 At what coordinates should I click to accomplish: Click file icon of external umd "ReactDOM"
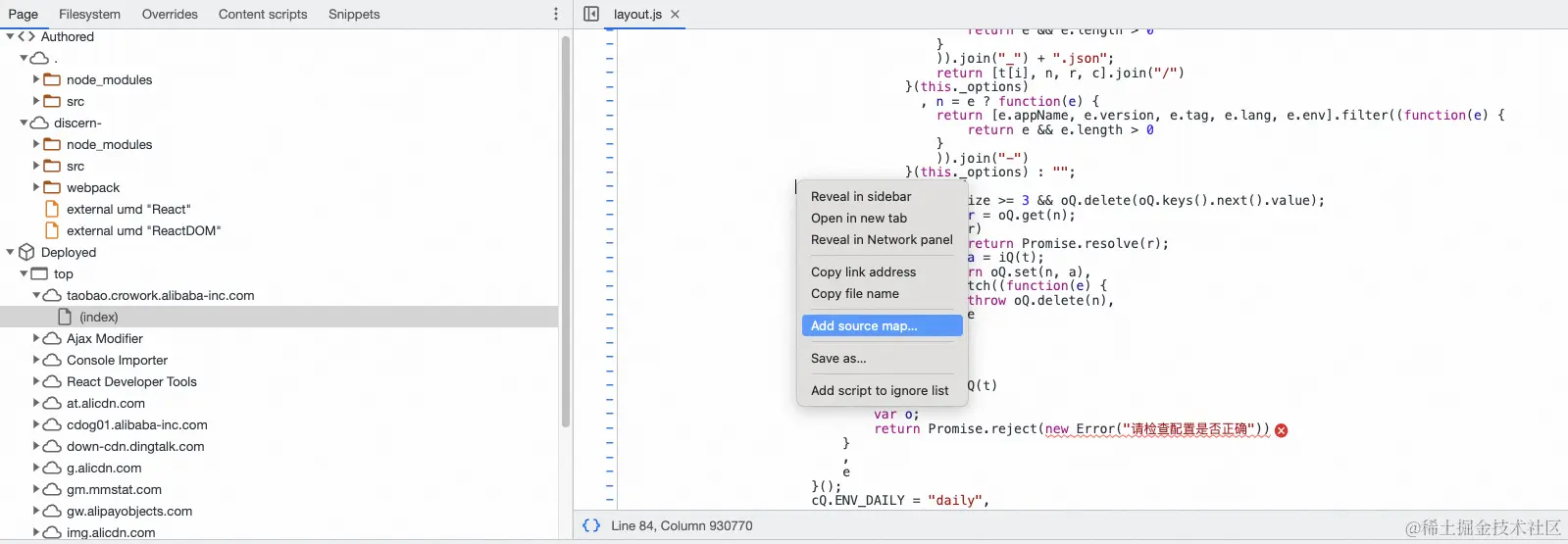coord(52,230)
